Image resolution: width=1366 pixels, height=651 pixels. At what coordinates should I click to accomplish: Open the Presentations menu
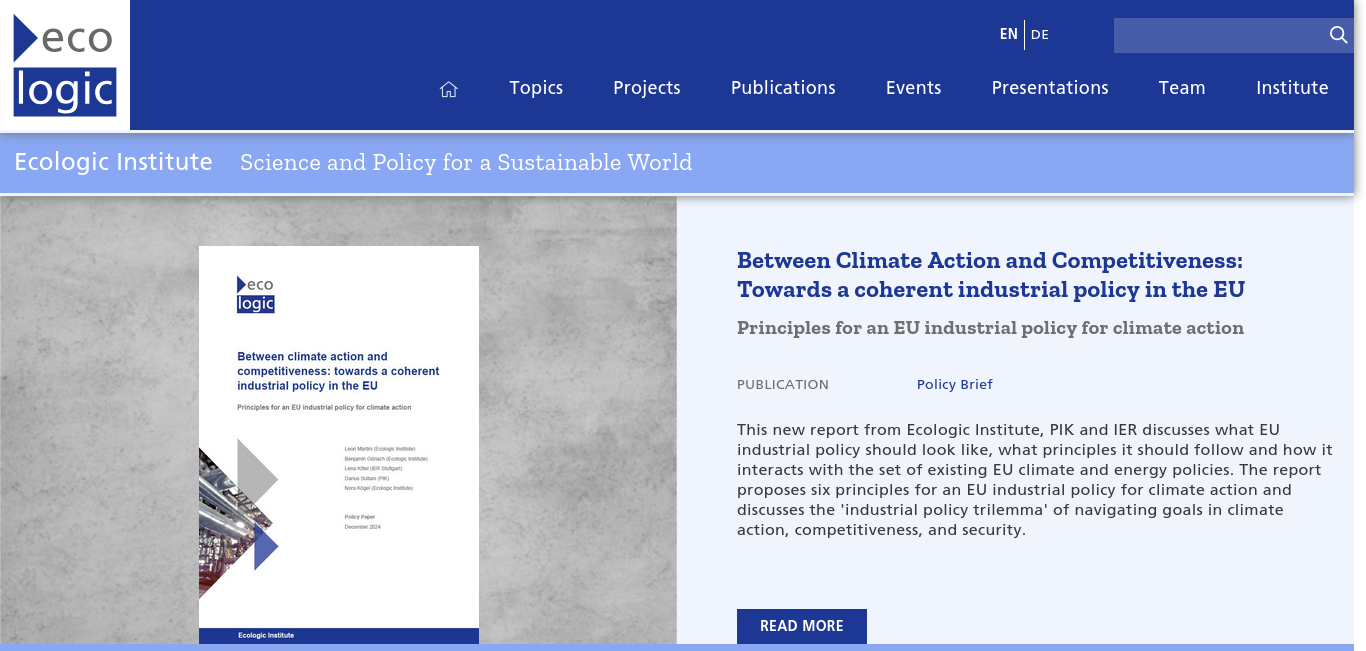coord(1050,88)
